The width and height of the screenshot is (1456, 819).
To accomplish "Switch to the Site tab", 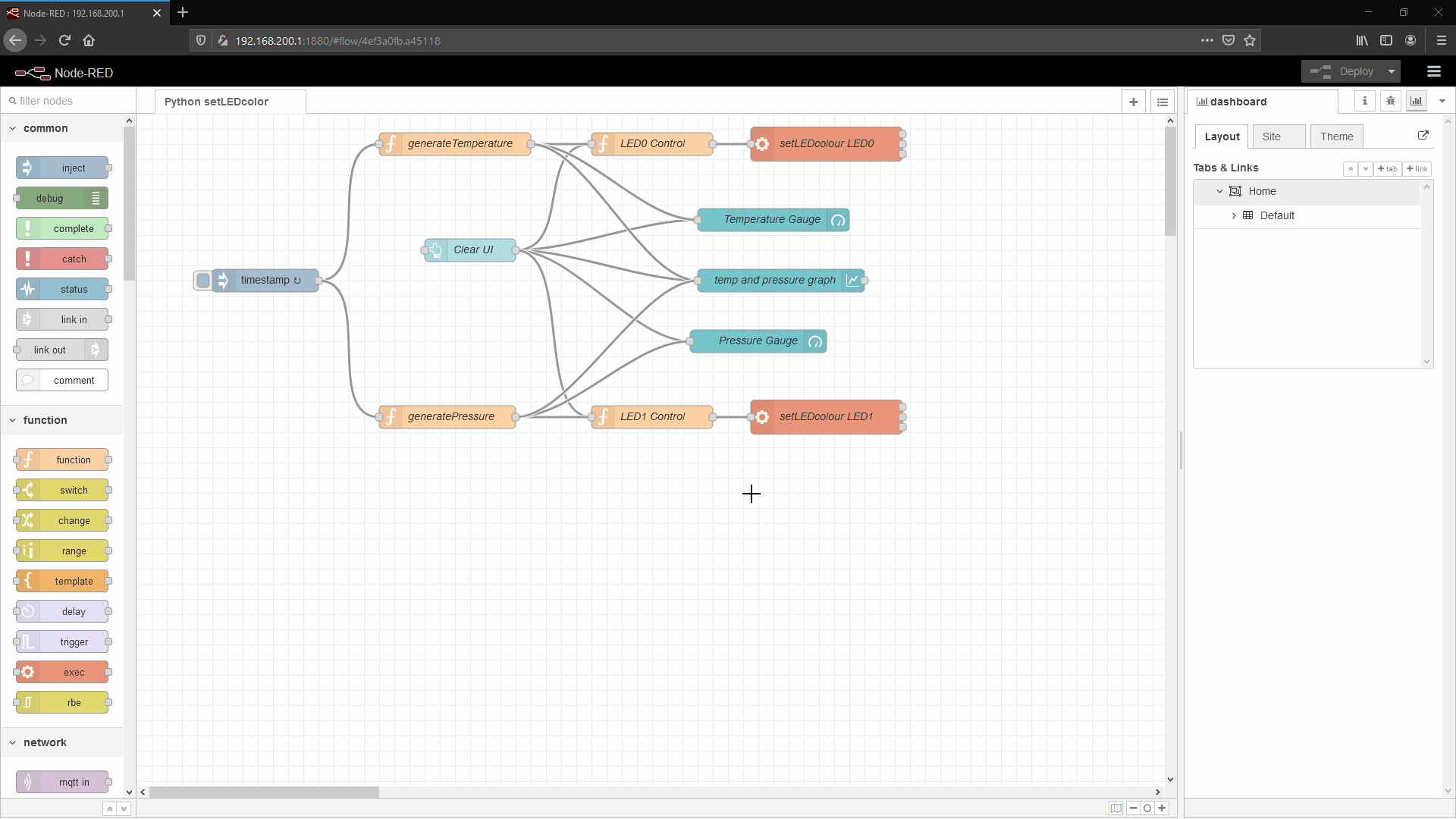I will 1272,136.
